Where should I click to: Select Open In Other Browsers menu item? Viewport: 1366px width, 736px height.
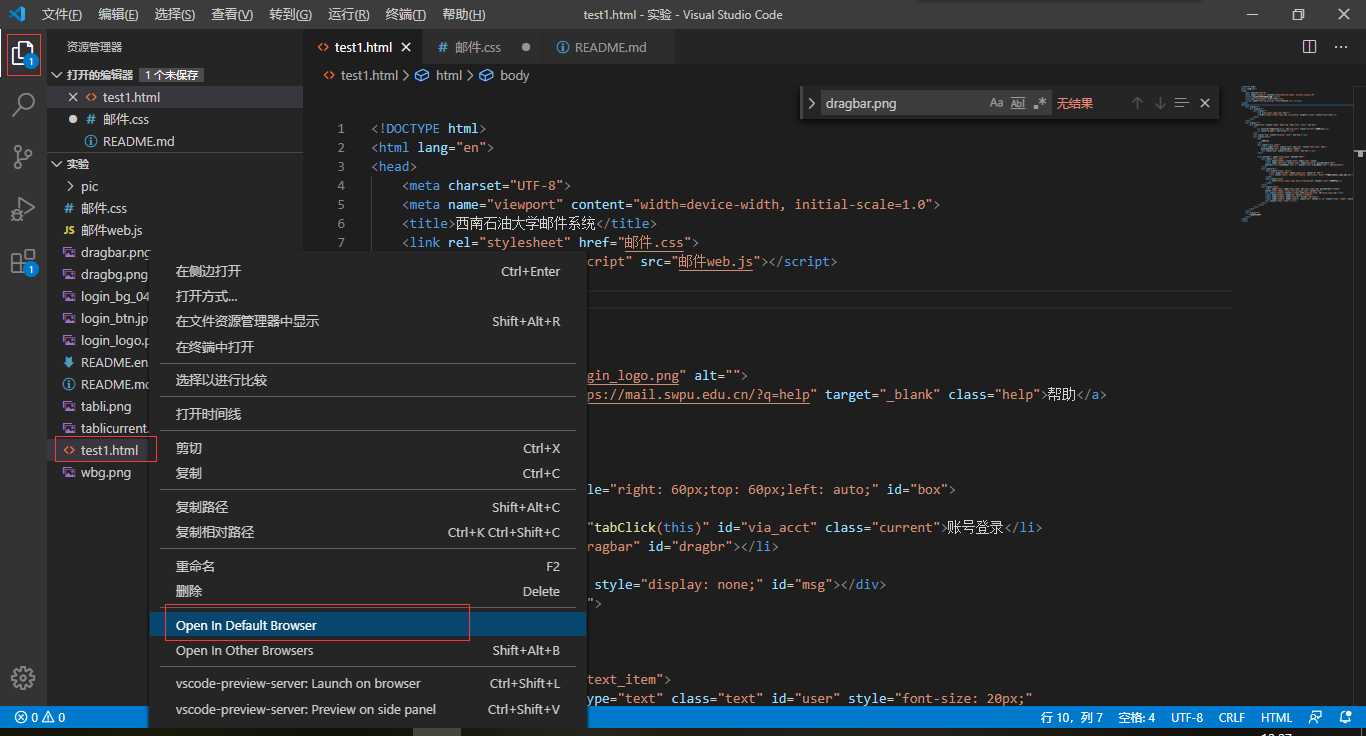pyautogui.click(x=368, y=650)
